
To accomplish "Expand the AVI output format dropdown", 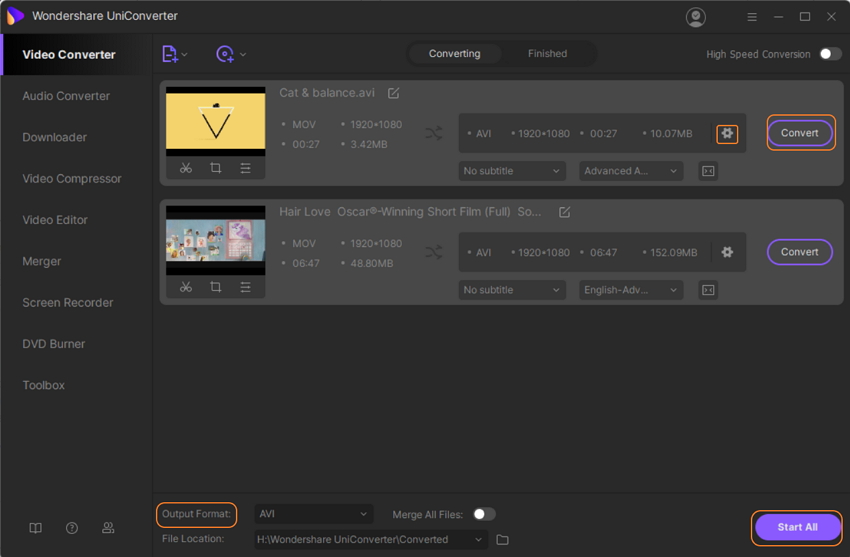I will coord(313,514).
